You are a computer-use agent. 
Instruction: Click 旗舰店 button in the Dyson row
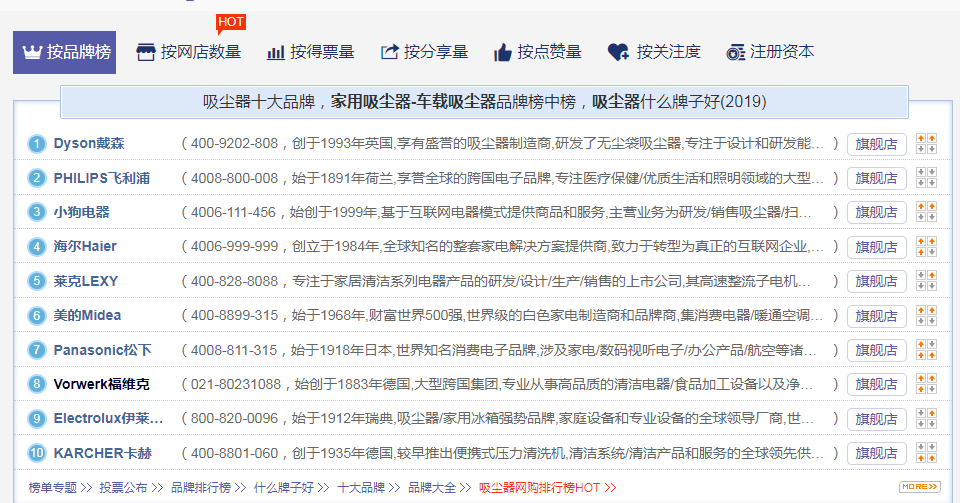tap(876, 144)
